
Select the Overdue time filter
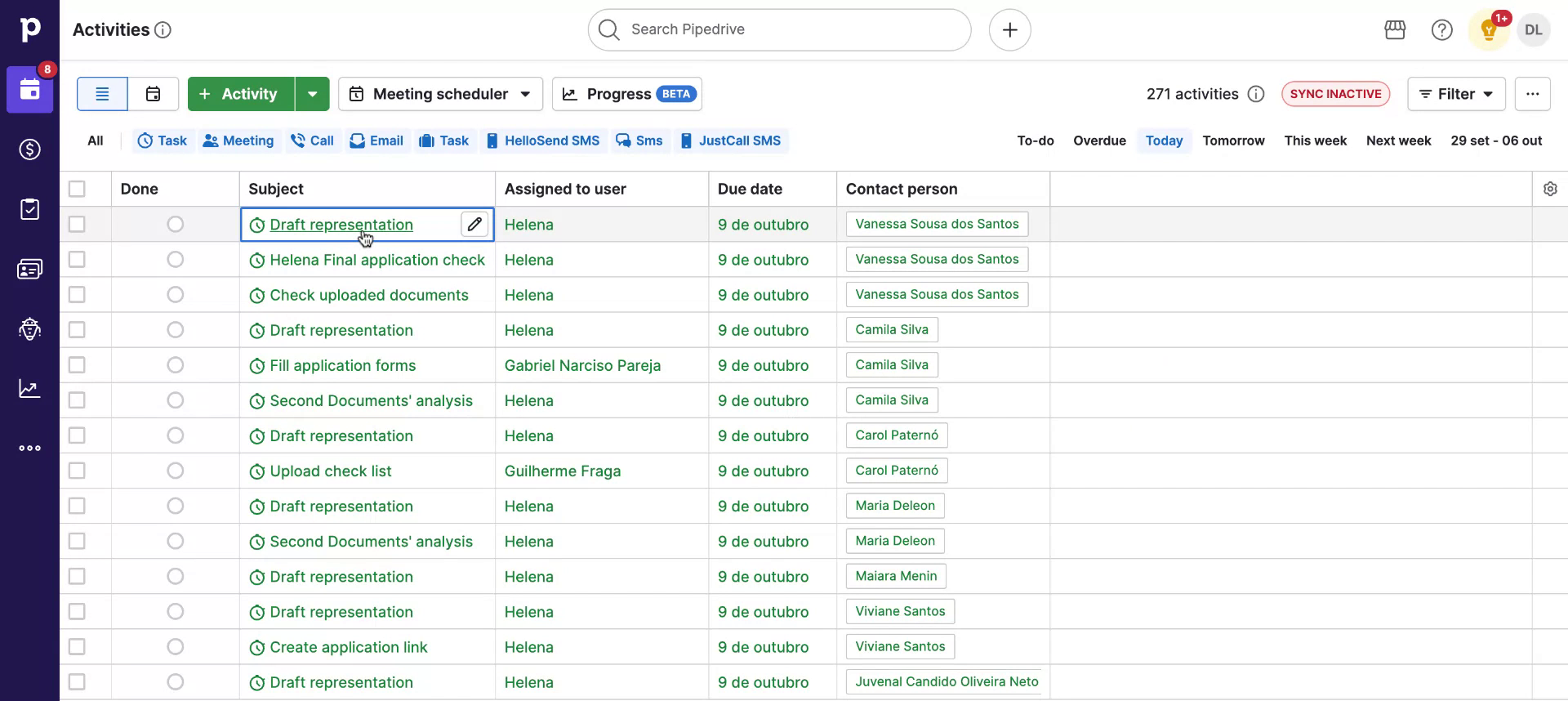(1099, 141)
